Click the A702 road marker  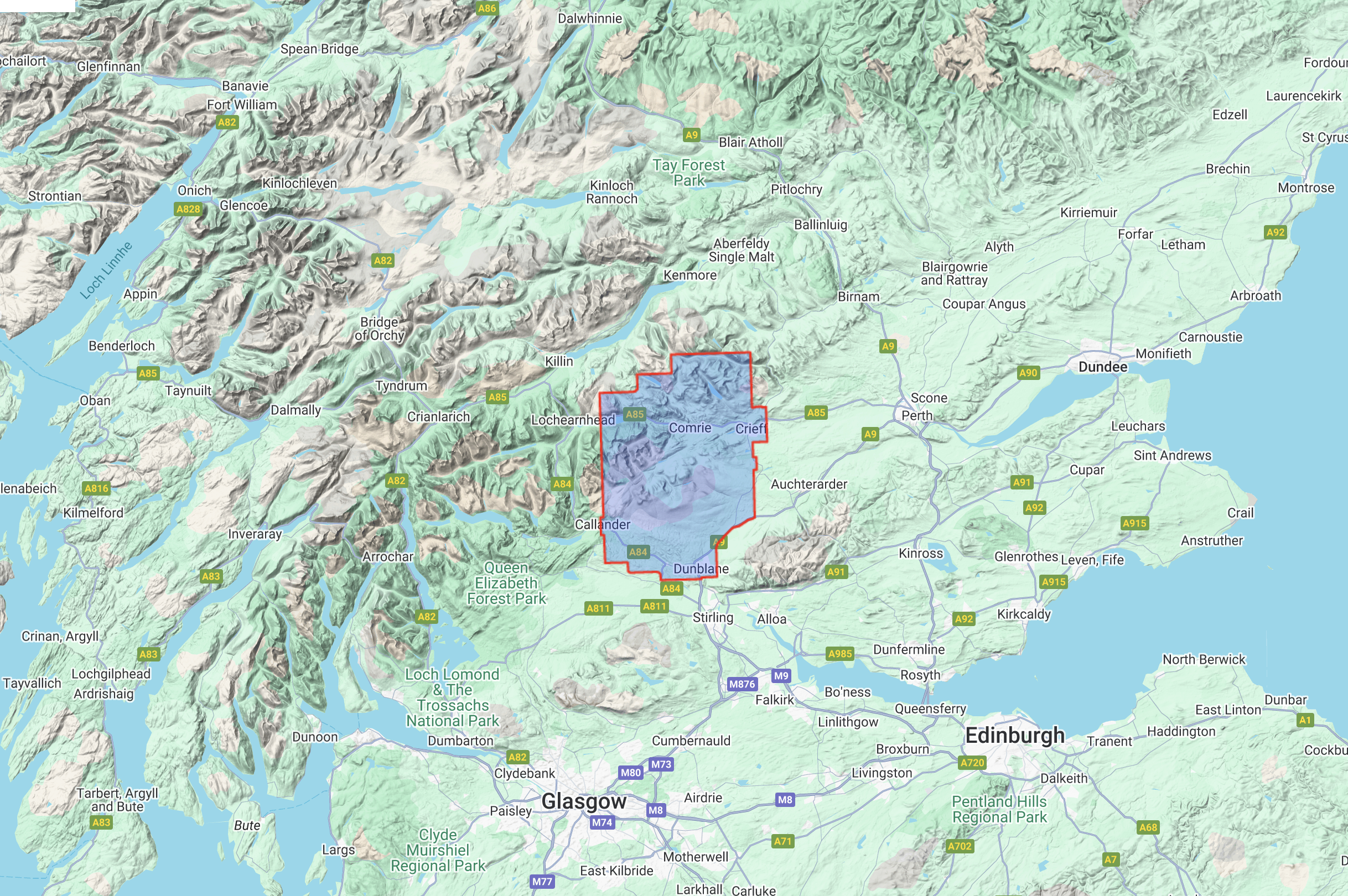[x=960, y=846]
